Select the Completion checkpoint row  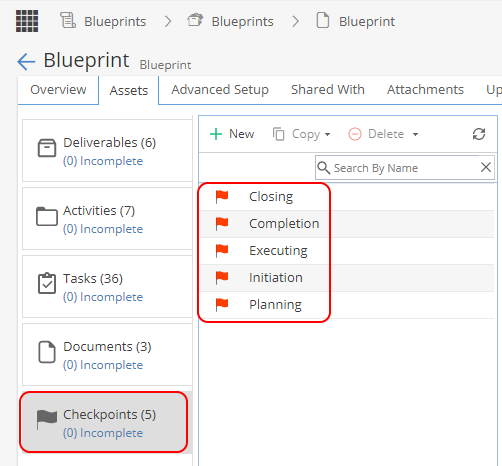pos(347,224)
